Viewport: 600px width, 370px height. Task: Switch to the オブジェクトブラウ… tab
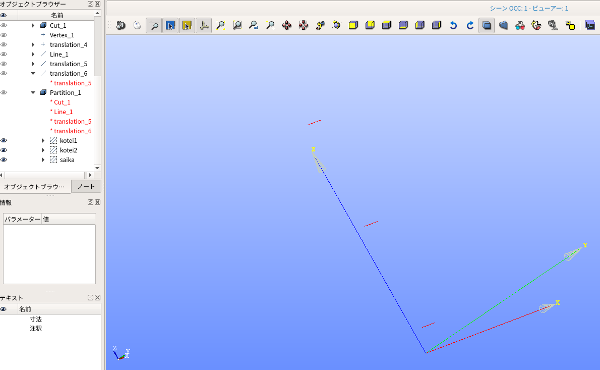(x=35, y=186)
